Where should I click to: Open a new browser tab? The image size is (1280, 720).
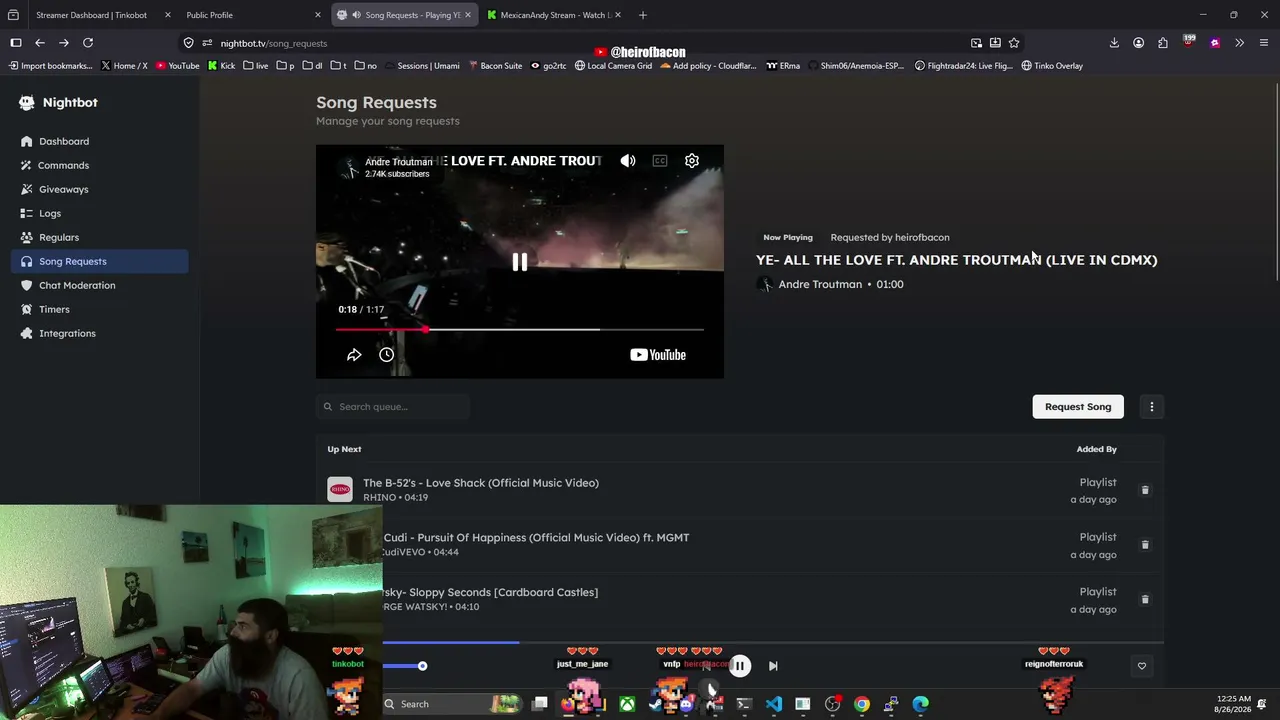(643, 15)
